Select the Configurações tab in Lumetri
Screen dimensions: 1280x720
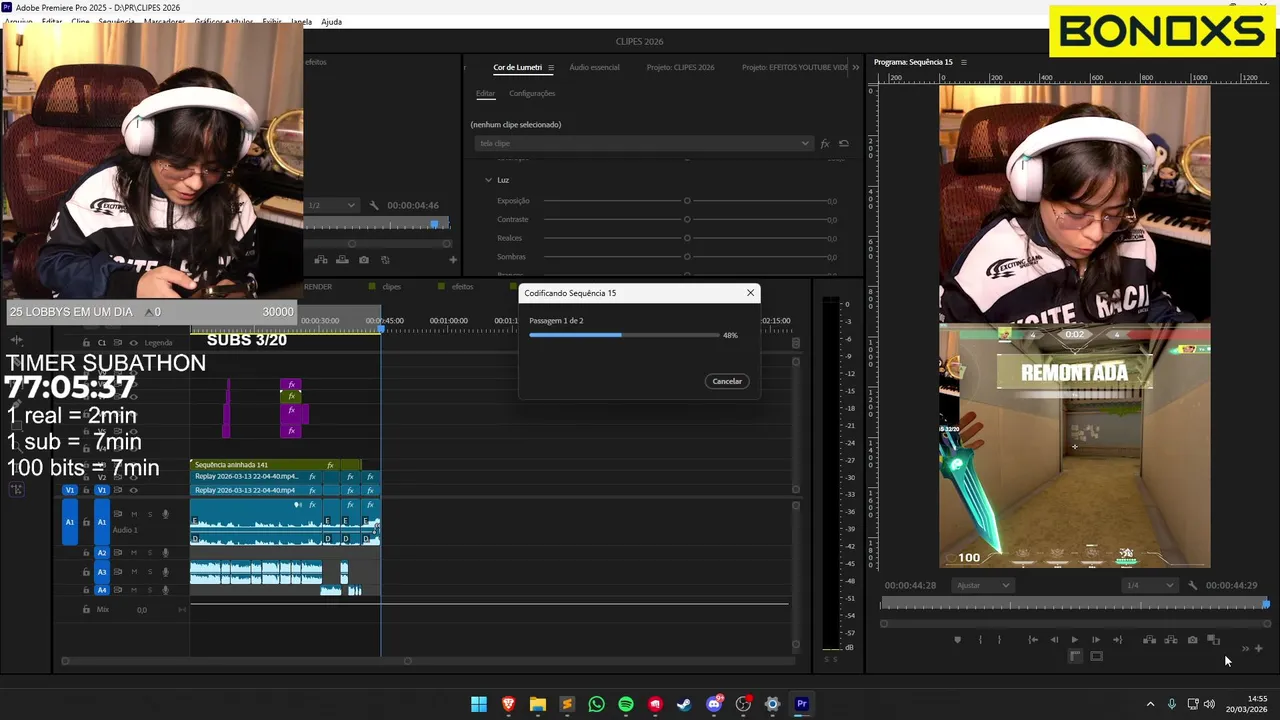pos(532,93)
